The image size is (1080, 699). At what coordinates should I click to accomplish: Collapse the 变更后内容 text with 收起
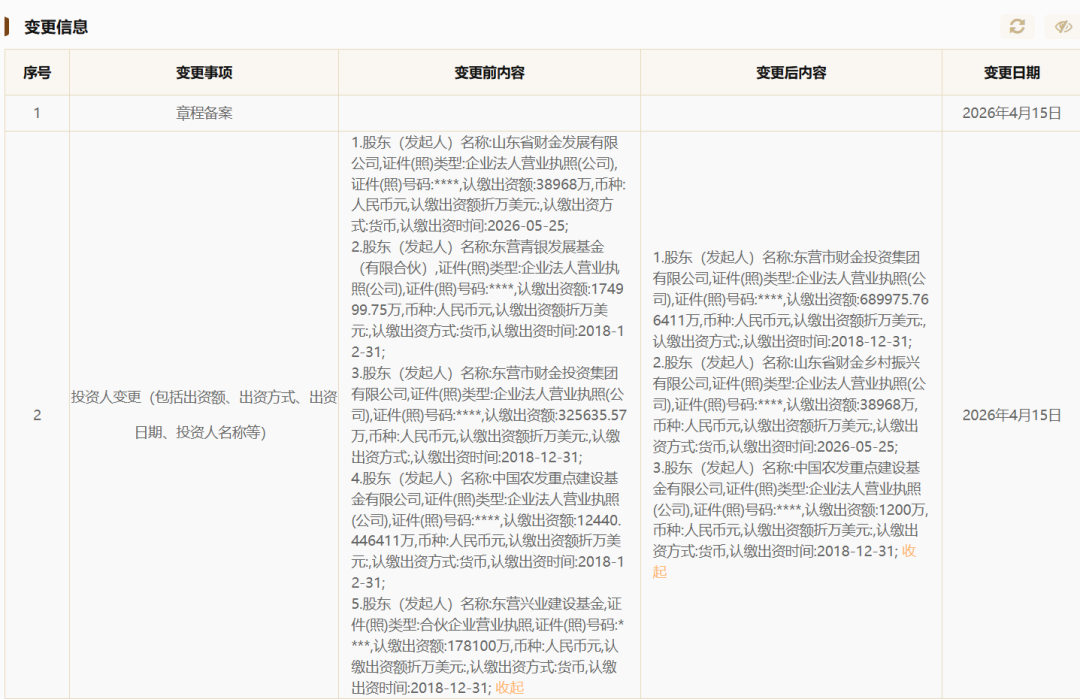point(660,571)
